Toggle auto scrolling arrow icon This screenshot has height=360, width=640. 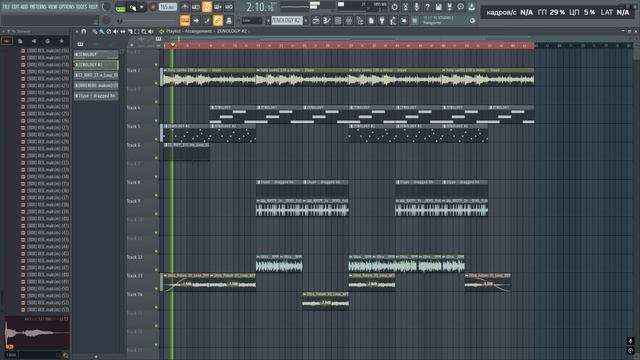pos(196,20)
